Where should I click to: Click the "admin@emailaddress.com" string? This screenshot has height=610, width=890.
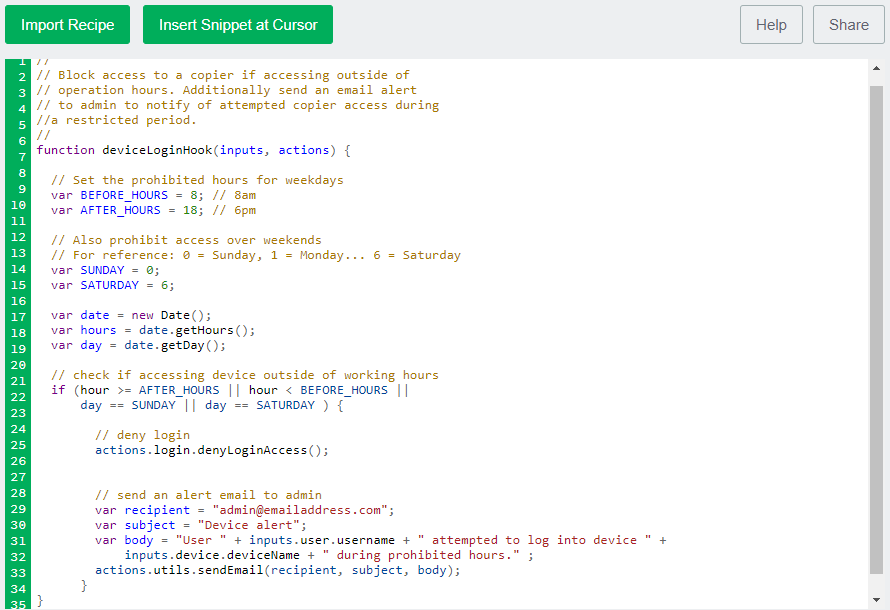pos(300,510)
